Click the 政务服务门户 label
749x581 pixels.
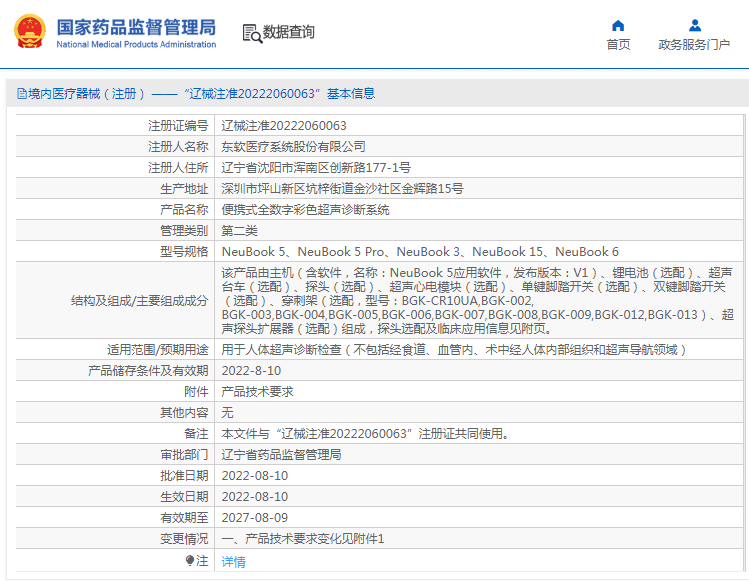tap(694, 44)
